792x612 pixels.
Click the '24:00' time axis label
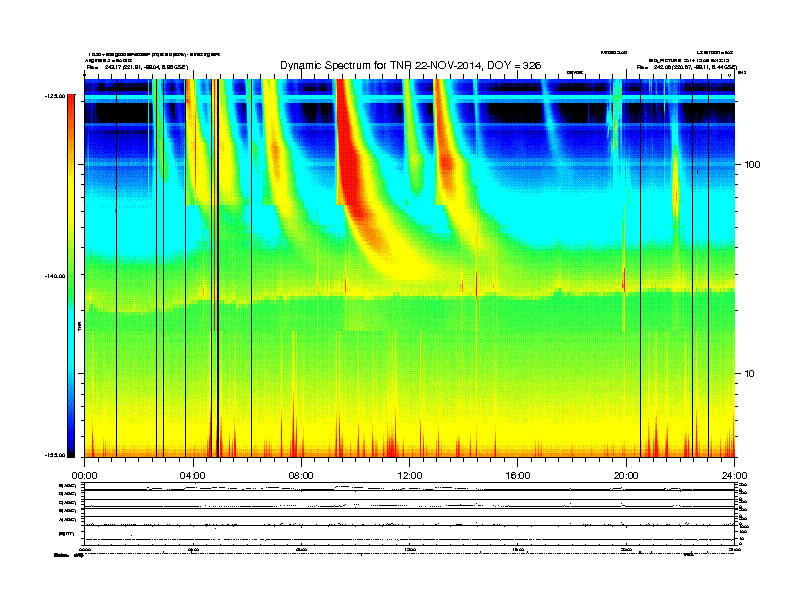pos(734,476)
